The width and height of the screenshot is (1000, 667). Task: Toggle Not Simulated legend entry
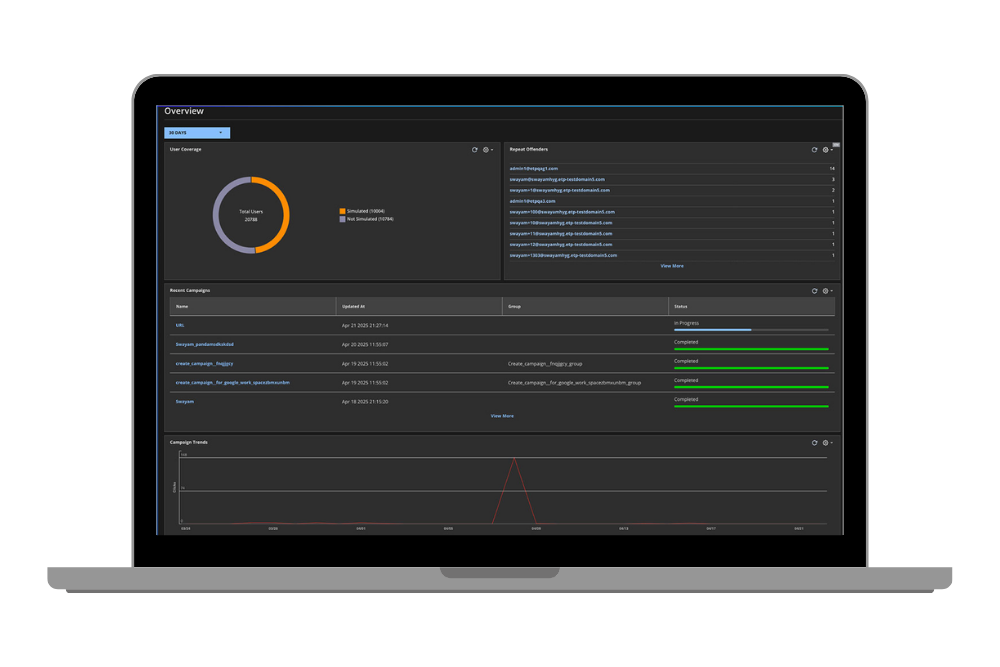click(x=367, y=219)
